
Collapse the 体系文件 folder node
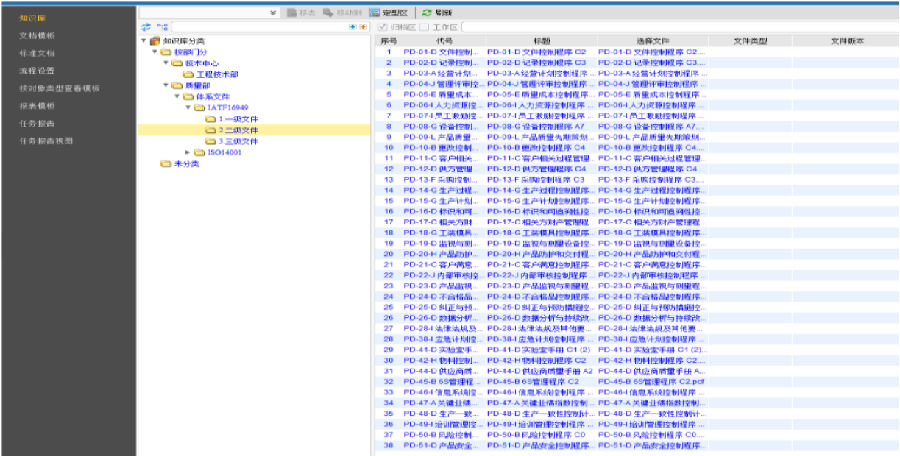coord(177,96)
